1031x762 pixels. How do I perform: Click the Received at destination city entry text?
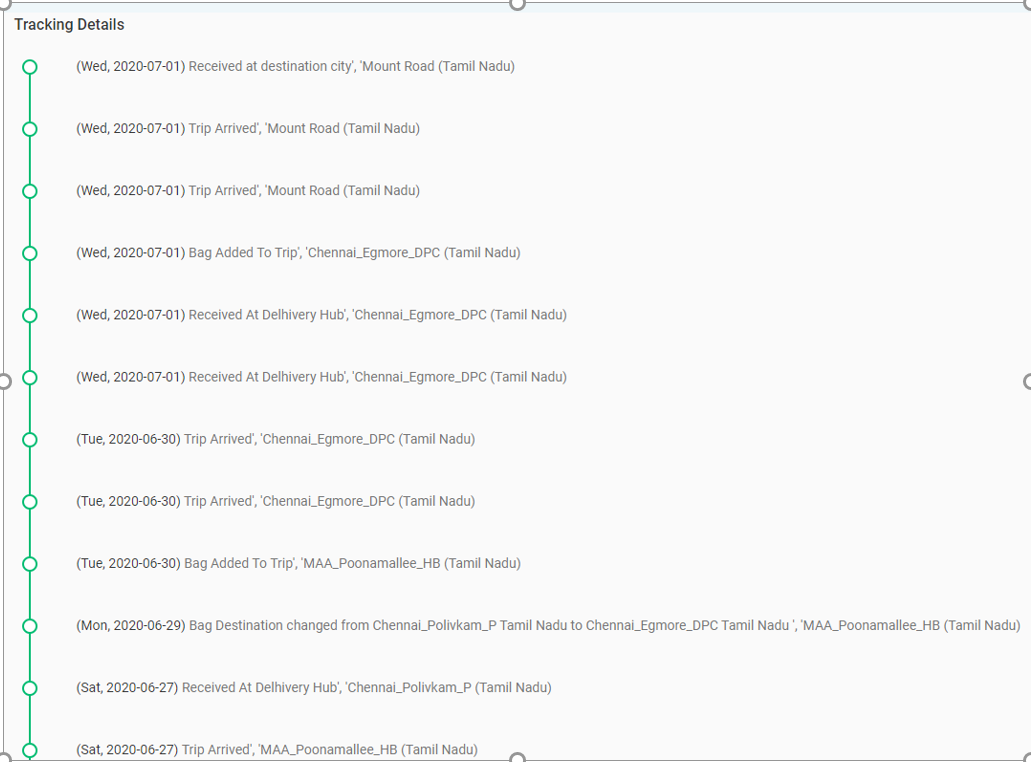point(295,67)
